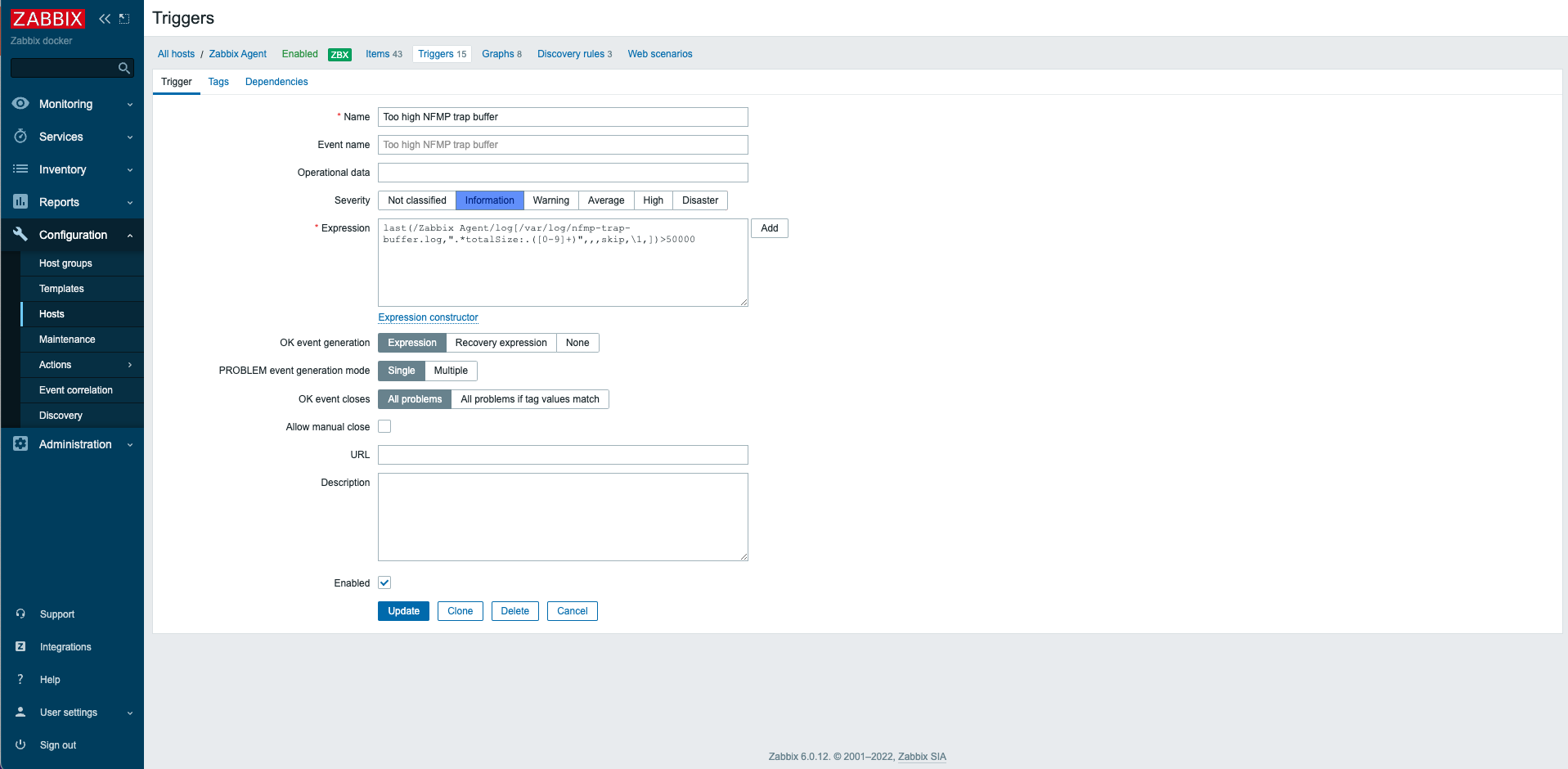Expand the Administration menu chevron
The height and width of the screenshot is (769, 1568).
point(129,444)
